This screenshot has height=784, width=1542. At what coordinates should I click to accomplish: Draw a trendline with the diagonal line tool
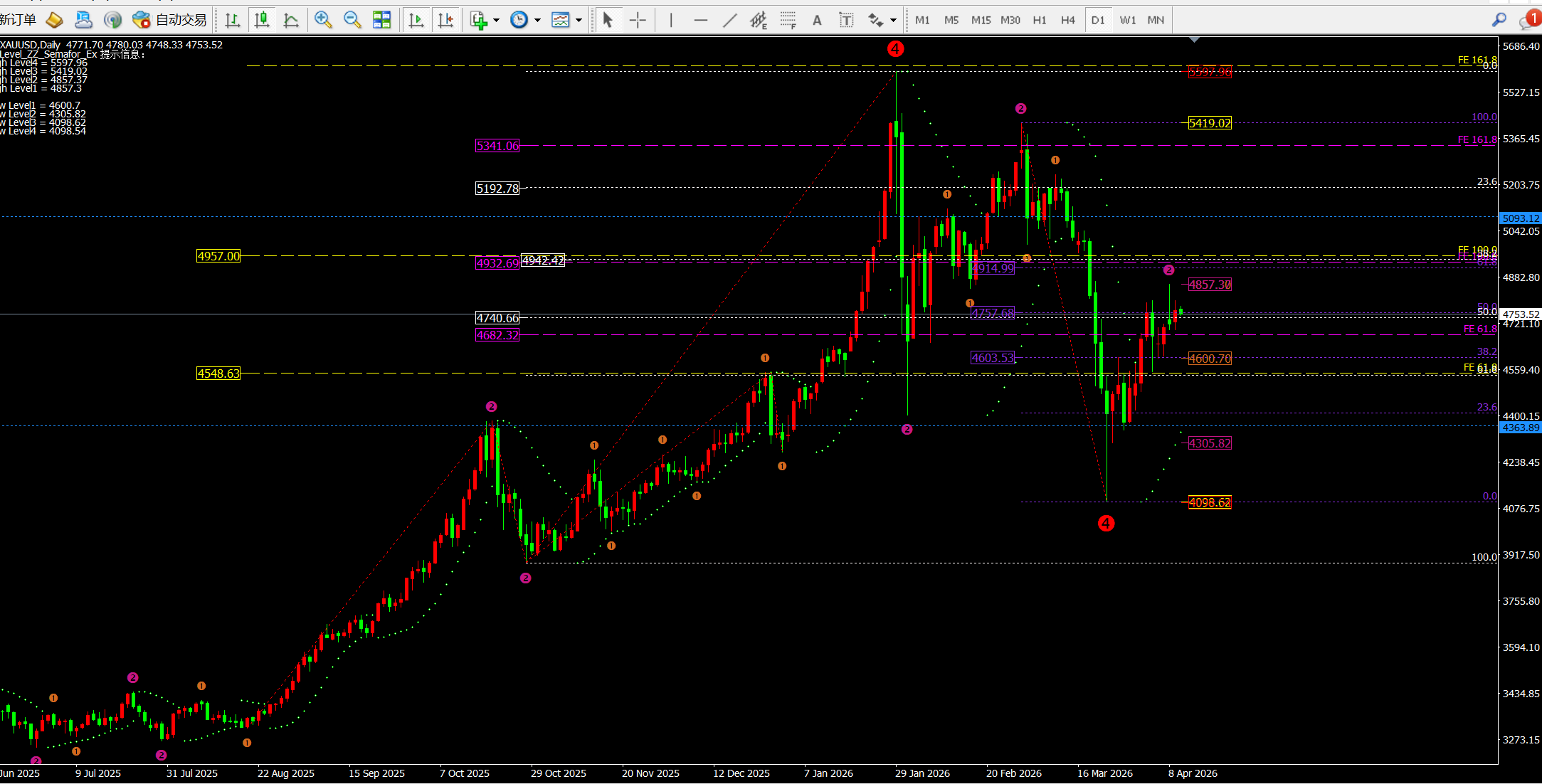click(x=729, y=20)
